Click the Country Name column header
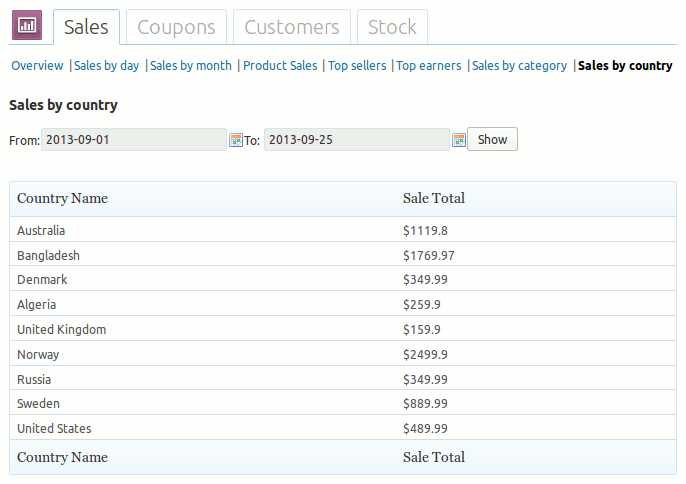Image resolution: width=686 pixels, height=484 pixels. click(x=62, y=198)
